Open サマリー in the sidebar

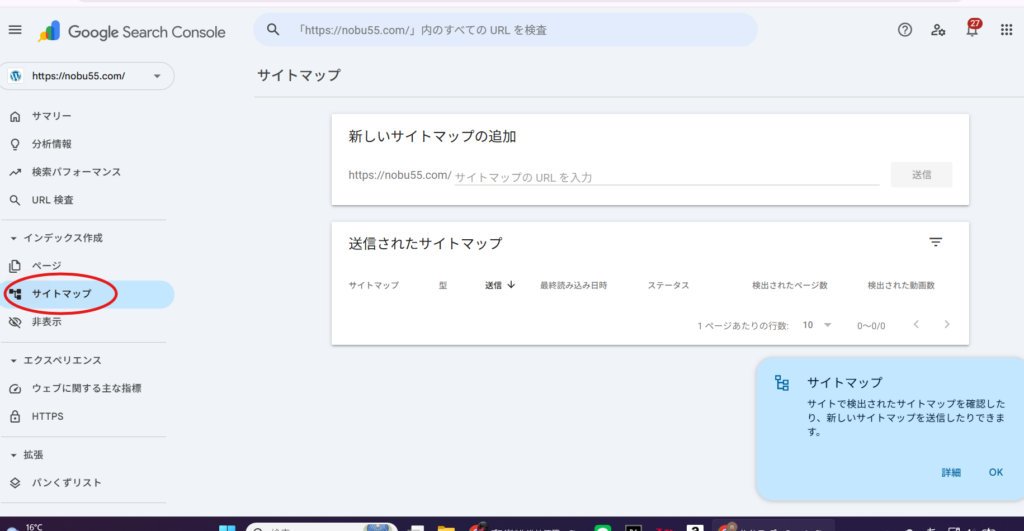(x=52, y=116)
